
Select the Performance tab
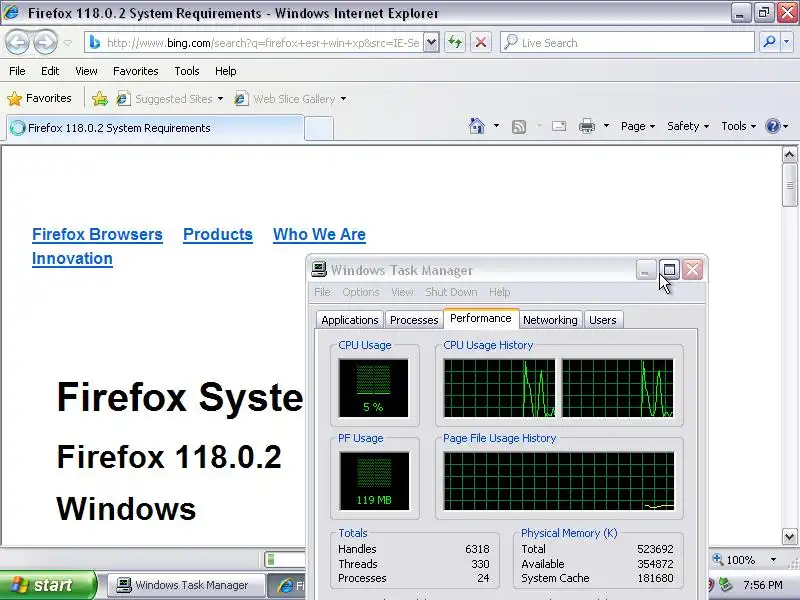click(481, 318)
